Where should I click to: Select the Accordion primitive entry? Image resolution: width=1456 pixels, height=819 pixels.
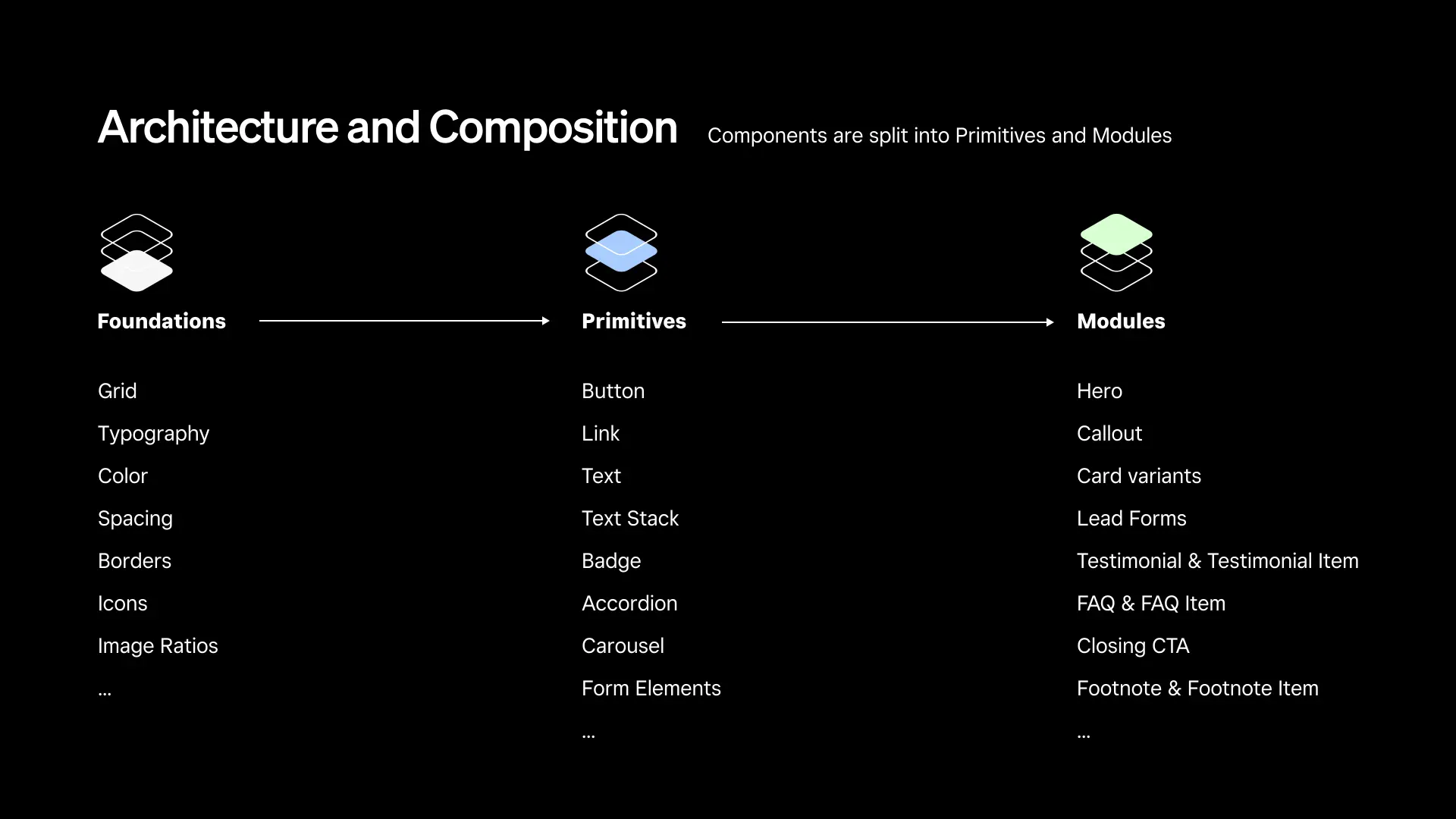click(x=629, y=604)
